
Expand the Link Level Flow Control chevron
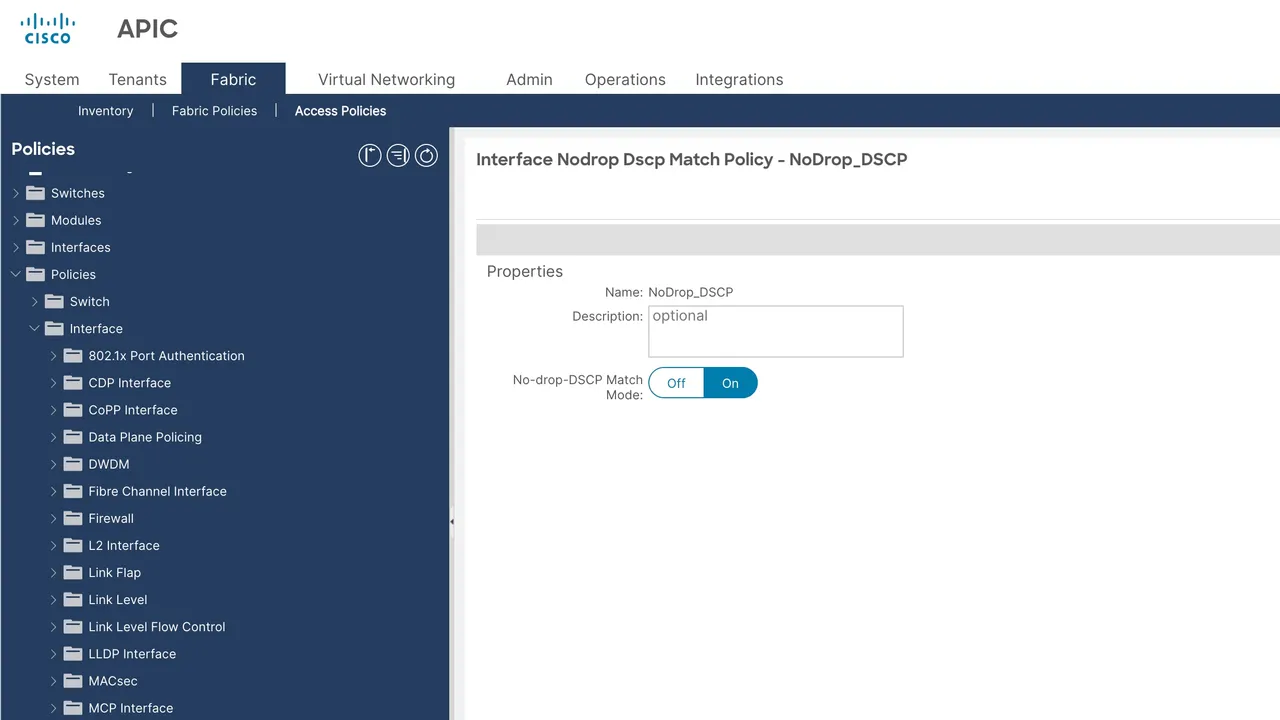coord(54,626)
